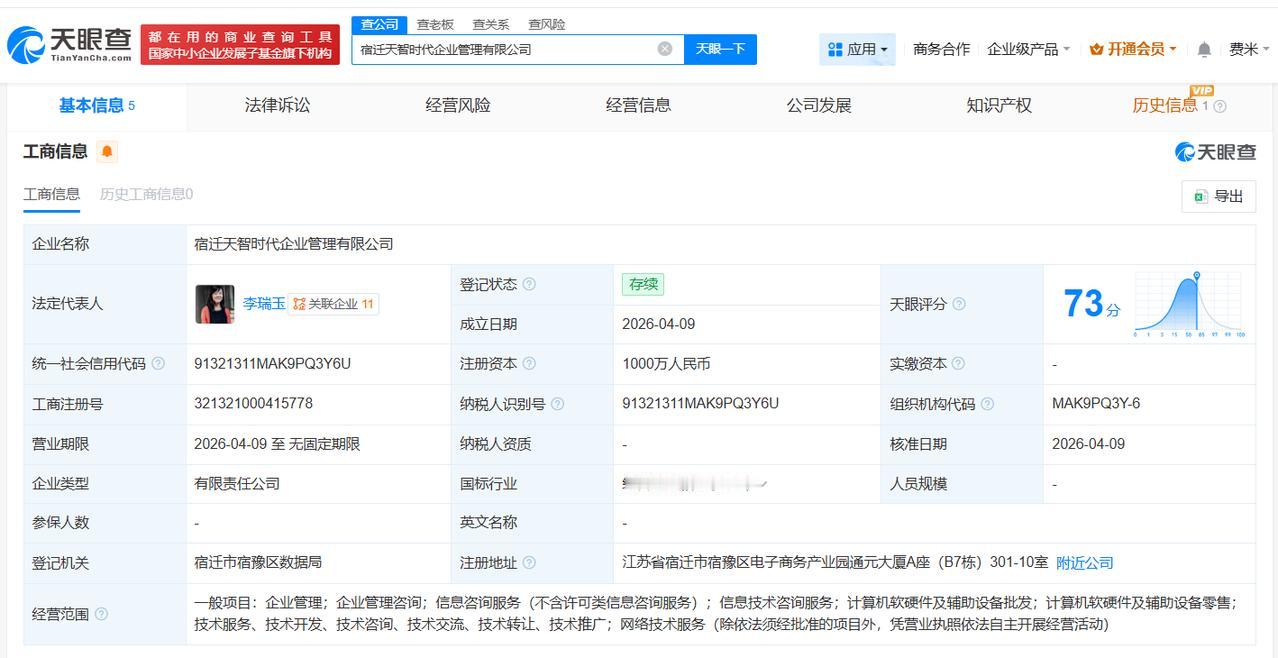Screen dimensions: 1278x658
Task: Switch to the 法律诉讼 tab
Action: [277, 106]
